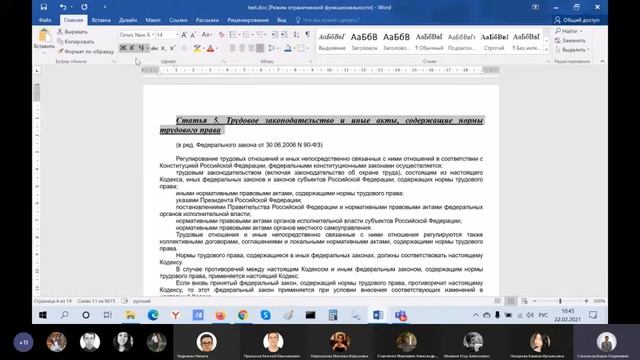Screen dimensions: 640x360
Task: Open the Windows Start menu
Action: point(42,315)
